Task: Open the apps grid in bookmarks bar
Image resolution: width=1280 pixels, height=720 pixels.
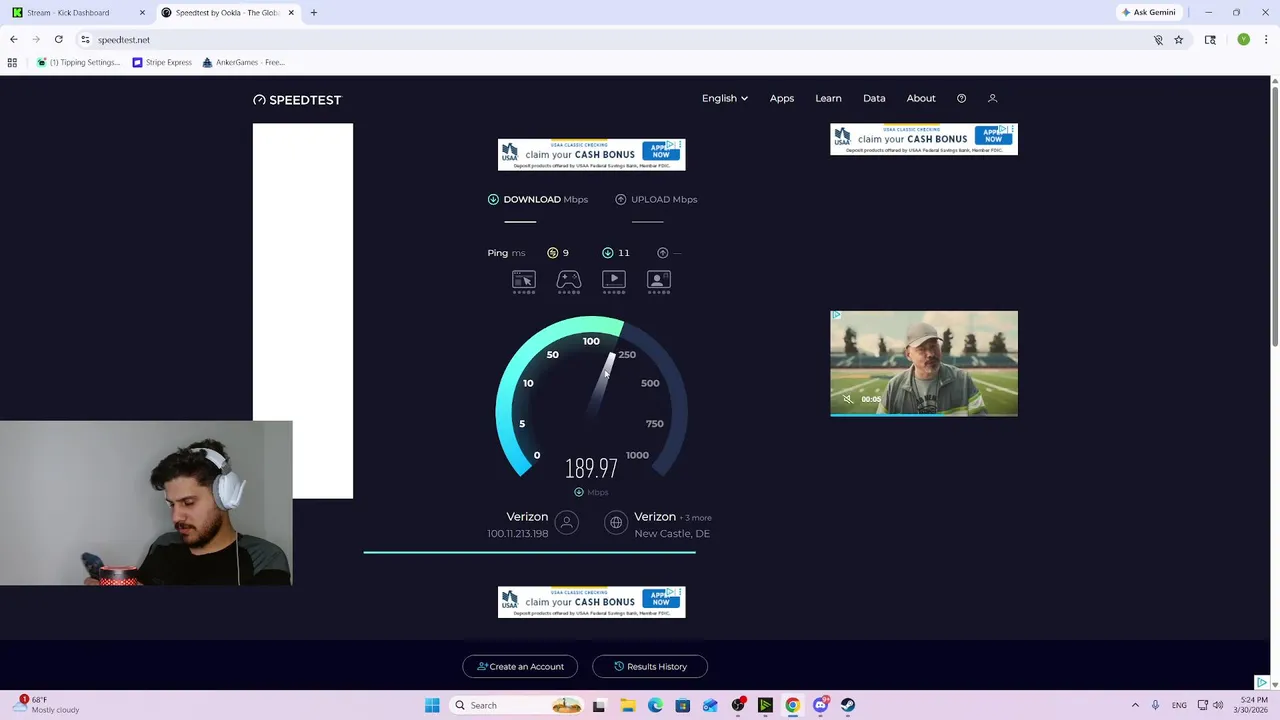Action: pos(12,62)
